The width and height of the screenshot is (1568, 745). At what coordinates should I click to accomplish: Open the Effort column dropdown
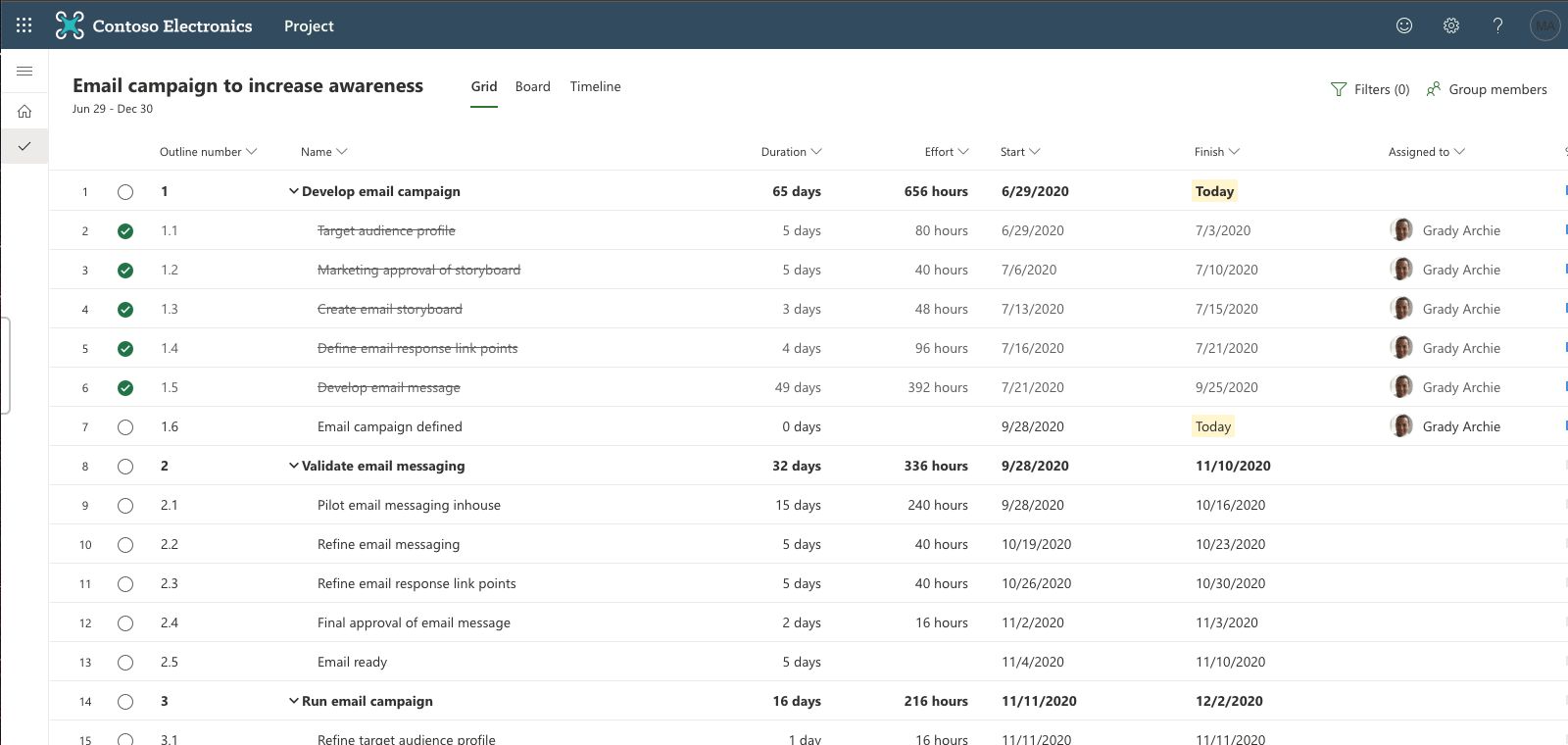coord(963,152)
